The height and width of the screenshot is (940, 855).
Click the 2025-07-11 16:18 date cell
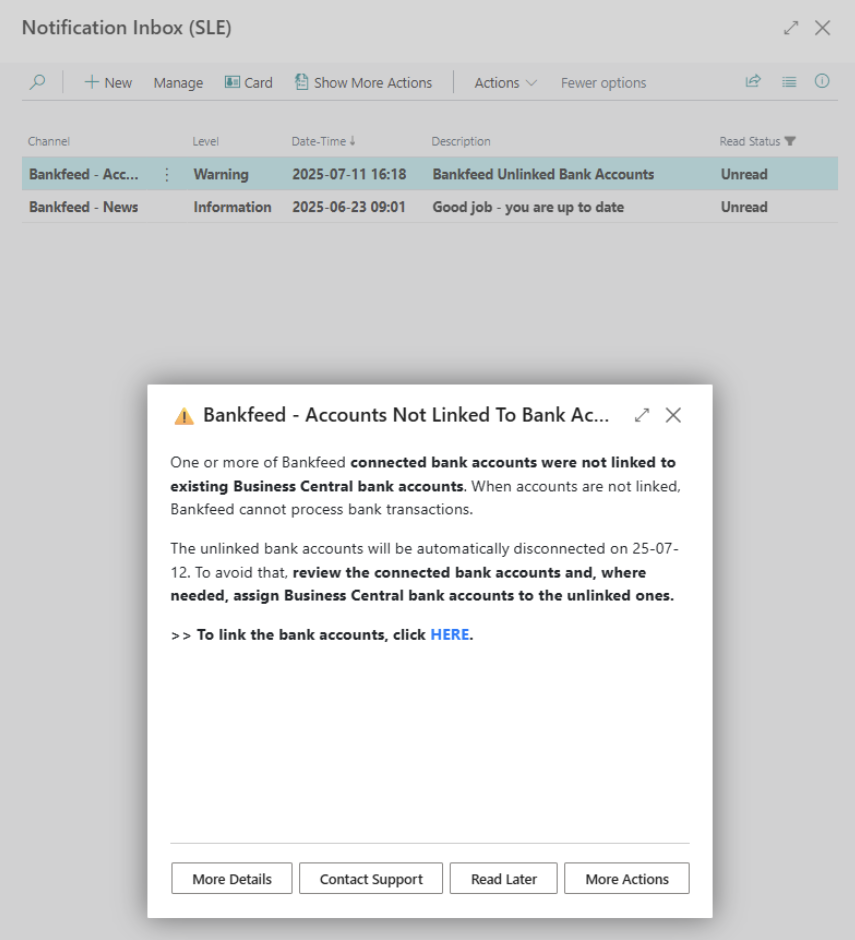[x=349, y=174]
